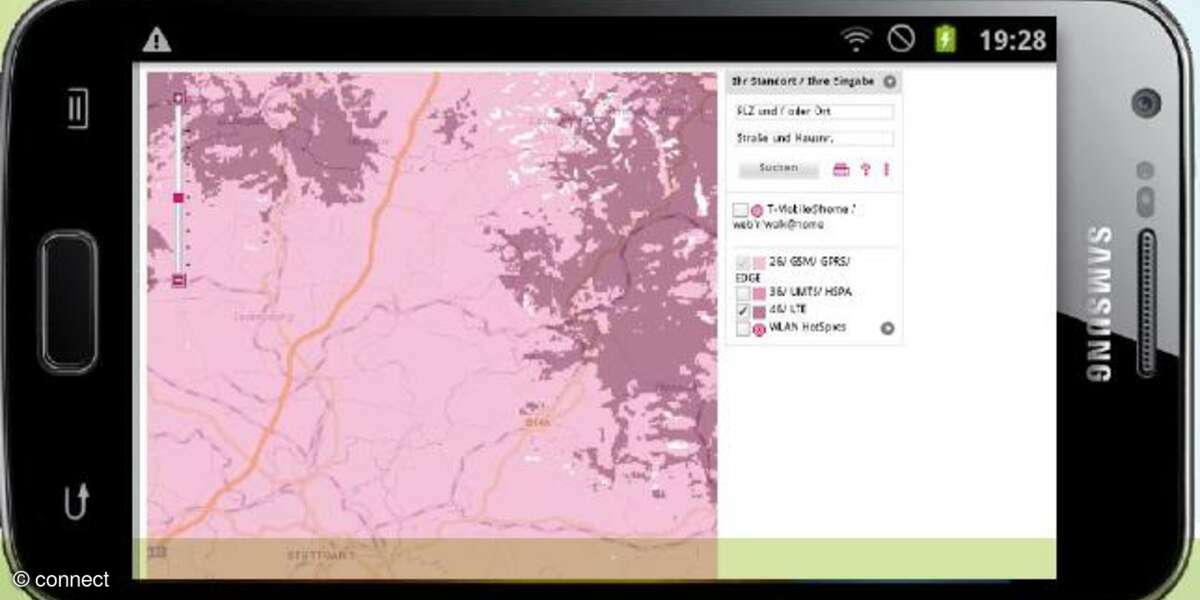
Task: Tap the no-signal circle icon in status bar
Action: point(902,40)
